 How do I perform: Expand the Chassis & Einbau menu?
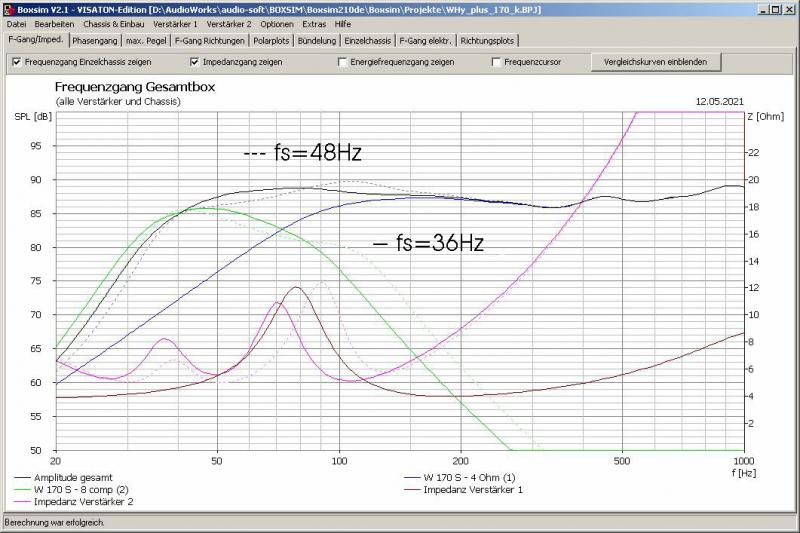coord(111,23)
